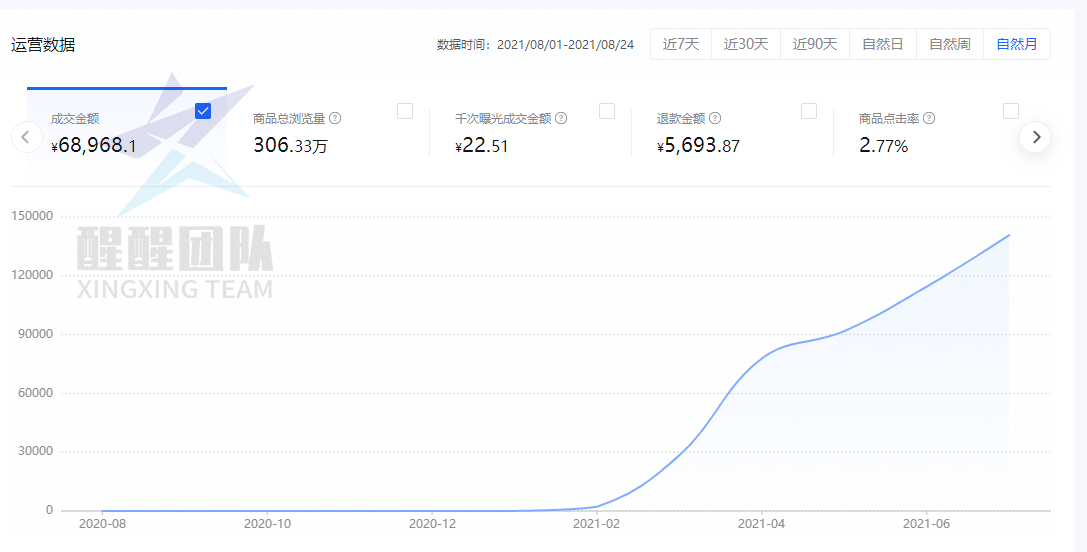Click the 60000 y-axis label
The height and width of the screenshot is (552, 1087).
click(x=35, y=393)
